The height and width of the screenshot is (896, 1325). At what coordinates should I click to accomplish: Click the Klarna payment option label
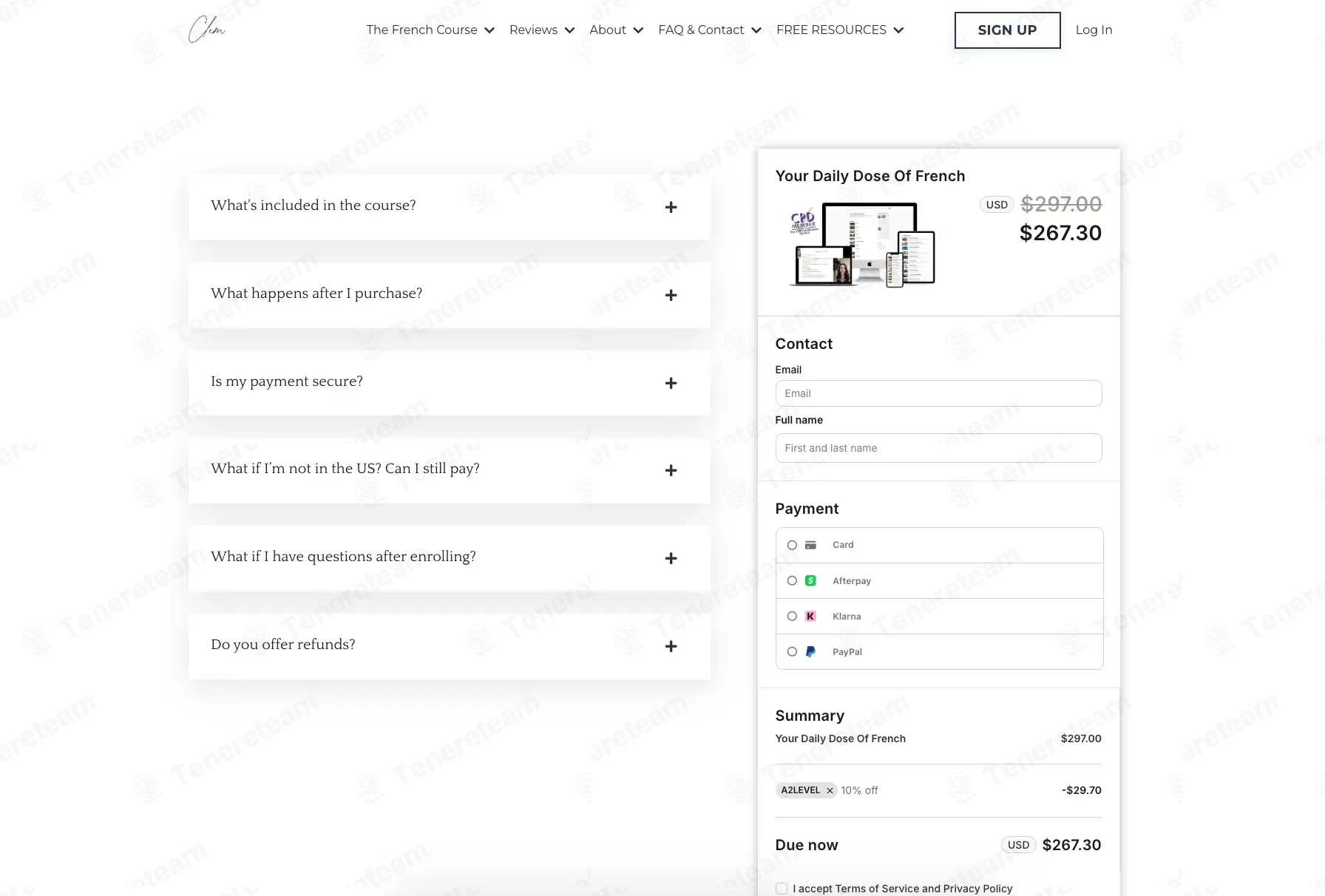(x=847, y=617)
